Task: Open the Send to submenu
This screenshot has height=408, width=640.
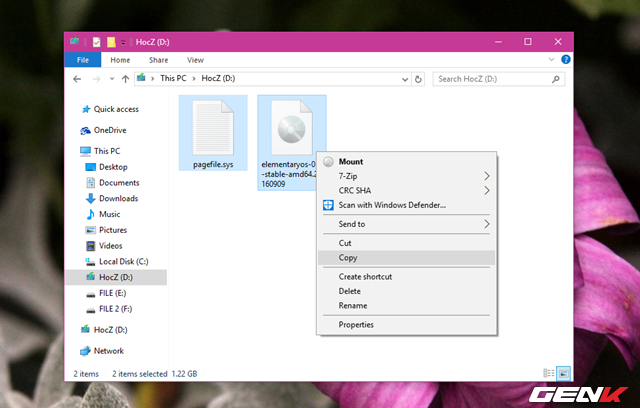Action: click(407, 224)
